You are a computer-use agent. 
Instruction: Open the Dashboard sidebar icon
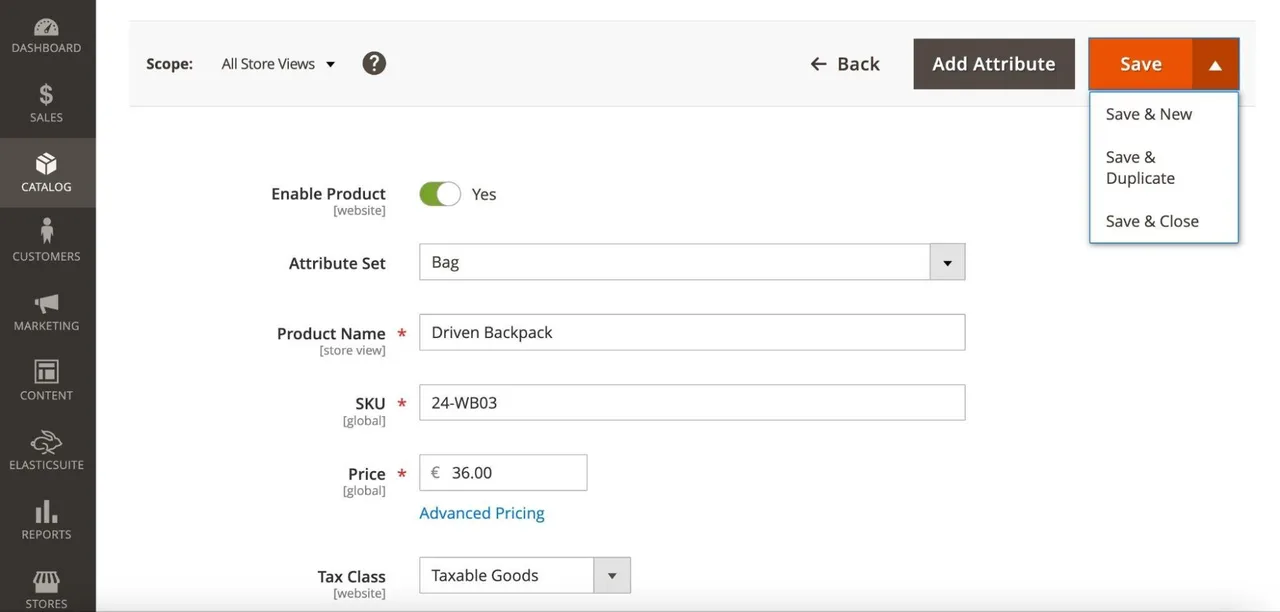(46, 27)
